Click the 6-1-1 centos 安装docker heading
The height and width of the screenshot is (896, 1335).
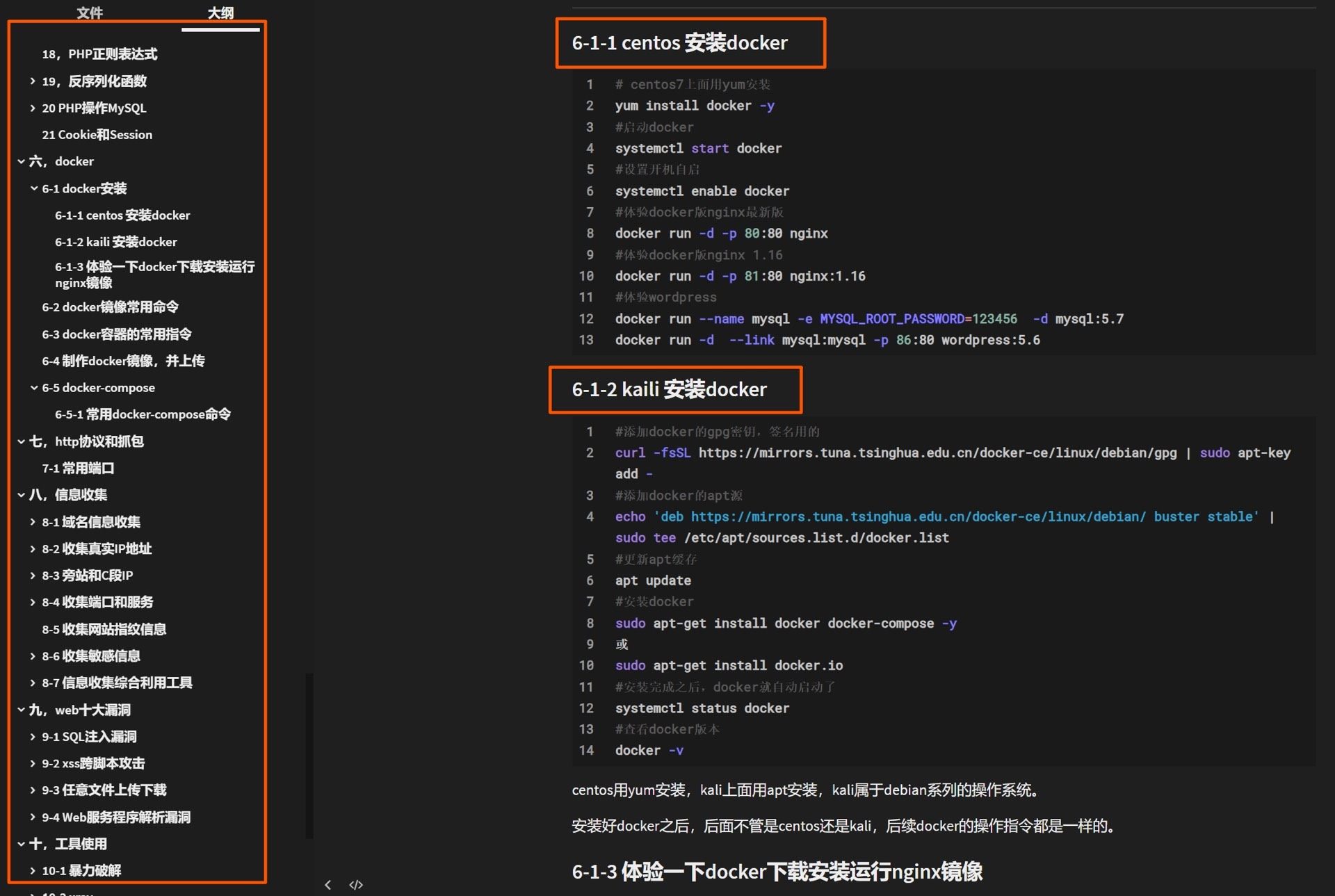coord(679,43)
